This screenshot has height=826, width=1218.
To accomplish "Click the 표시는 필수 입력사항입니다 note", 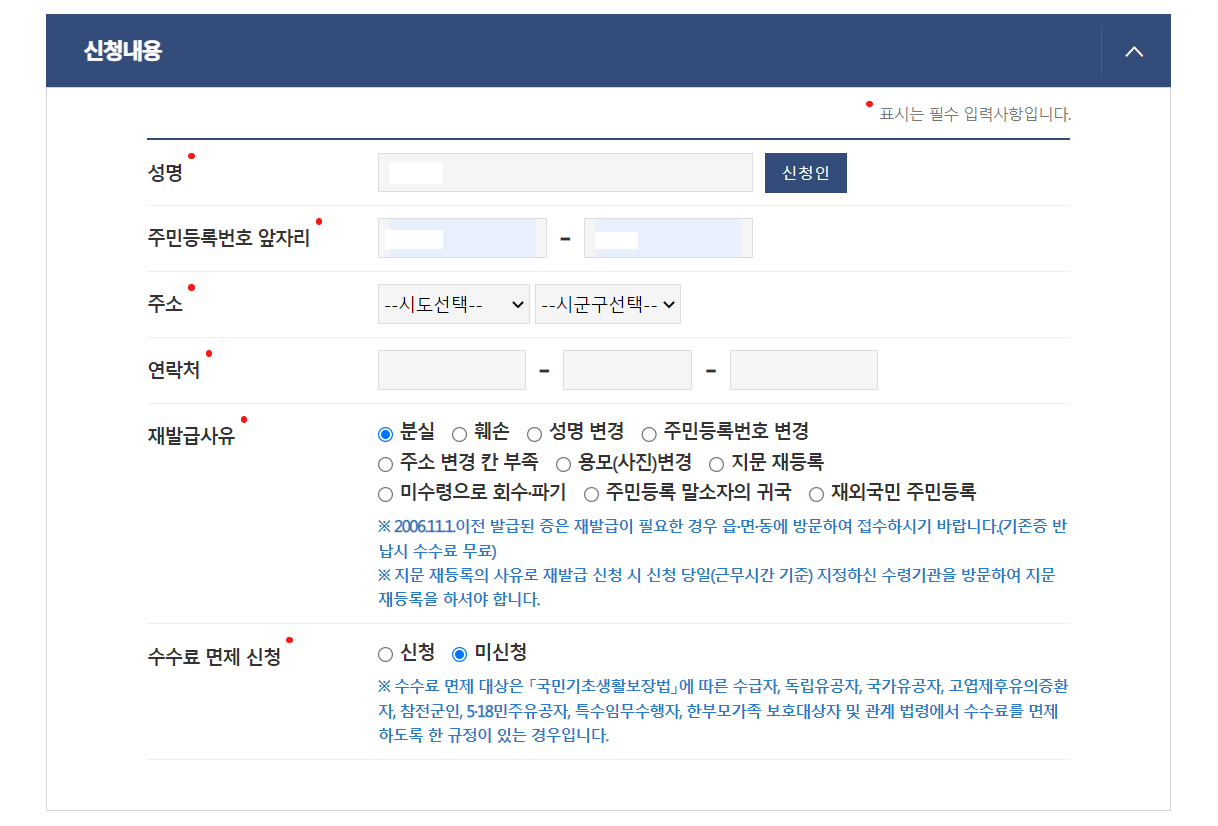I will tap(975, 114).
